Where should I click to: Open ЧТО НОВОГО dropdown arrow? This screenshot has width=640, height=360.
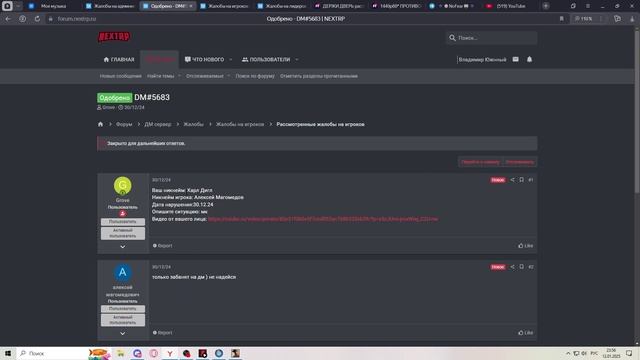click(231, 60)
